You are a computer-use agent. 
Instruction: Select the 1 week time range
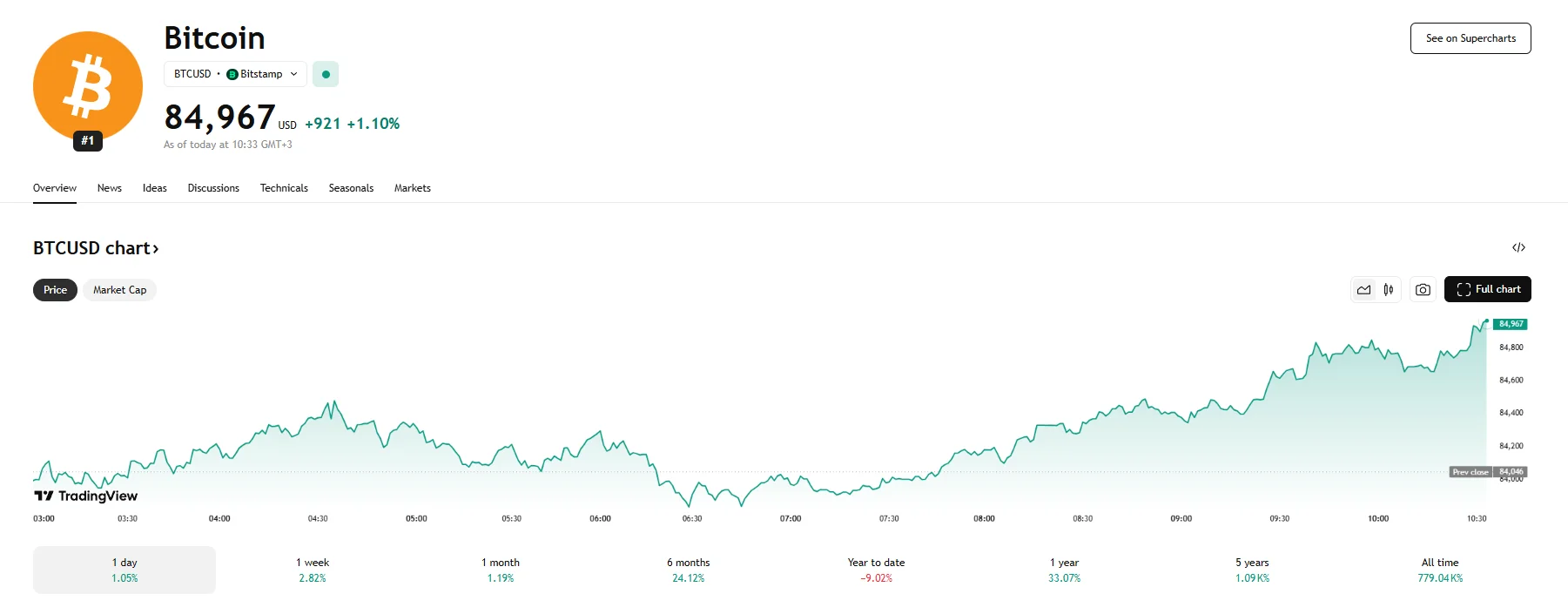(x=313, y=570)
